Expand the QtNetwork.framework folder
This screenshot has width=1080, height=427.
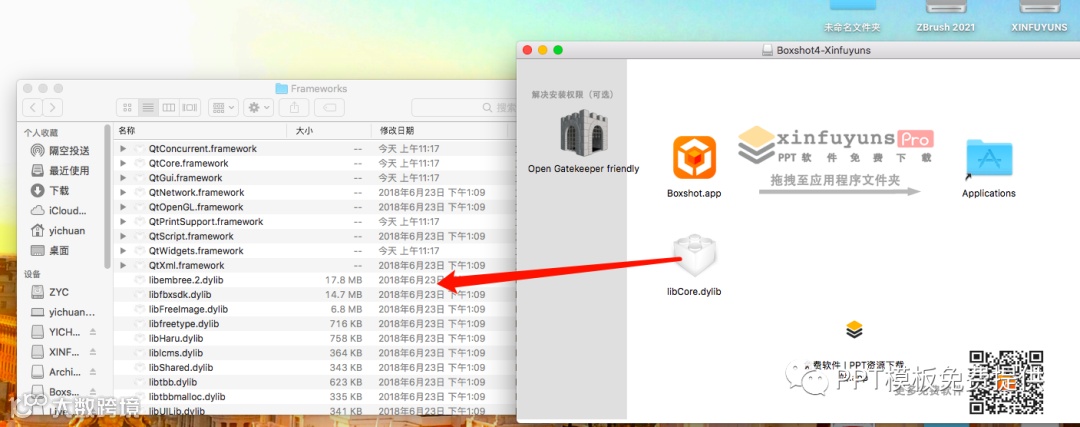click(123, 192)
